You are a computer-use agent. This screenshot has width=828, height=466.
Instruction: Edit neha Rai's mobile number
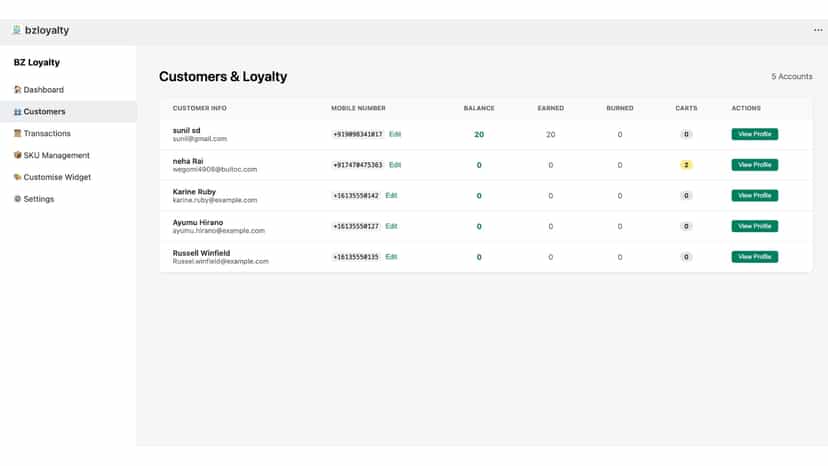(395, 165)
